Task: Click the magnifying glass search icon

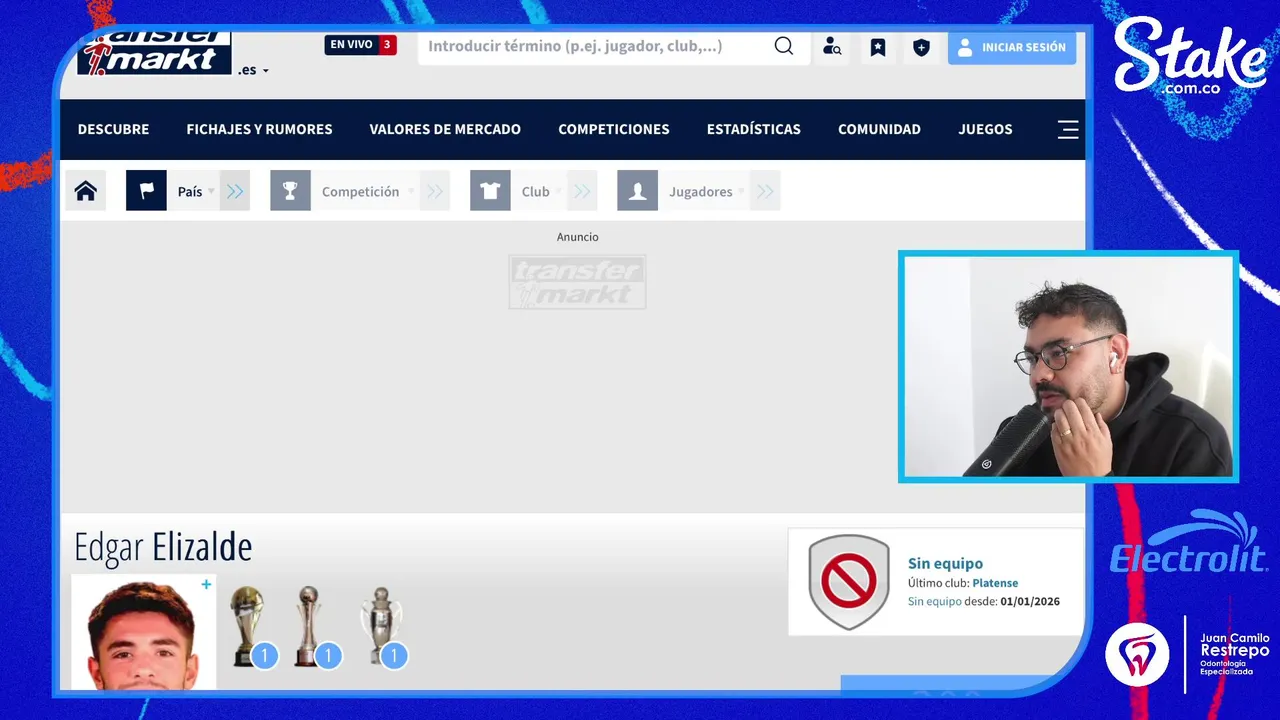Action: pyautogui.click(x=784, y=46)
